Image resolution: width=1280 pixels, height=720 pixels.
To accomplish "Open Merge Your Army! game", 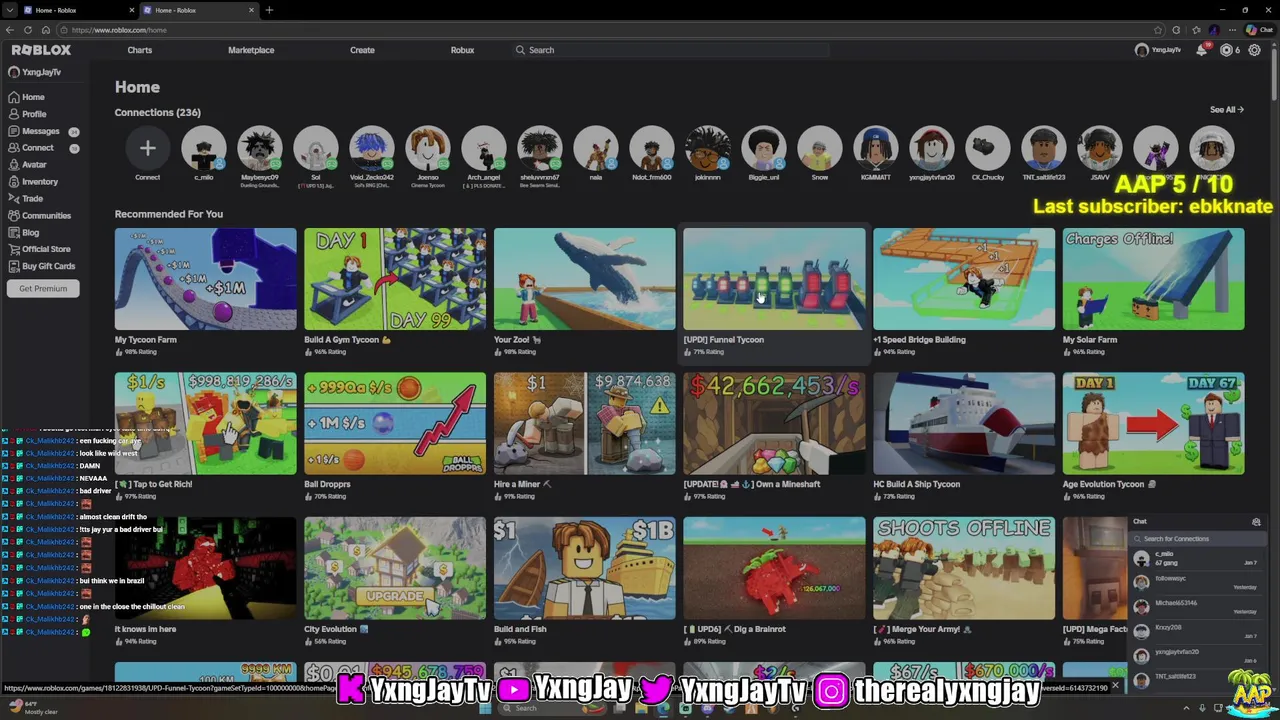I will pos(964,568).
